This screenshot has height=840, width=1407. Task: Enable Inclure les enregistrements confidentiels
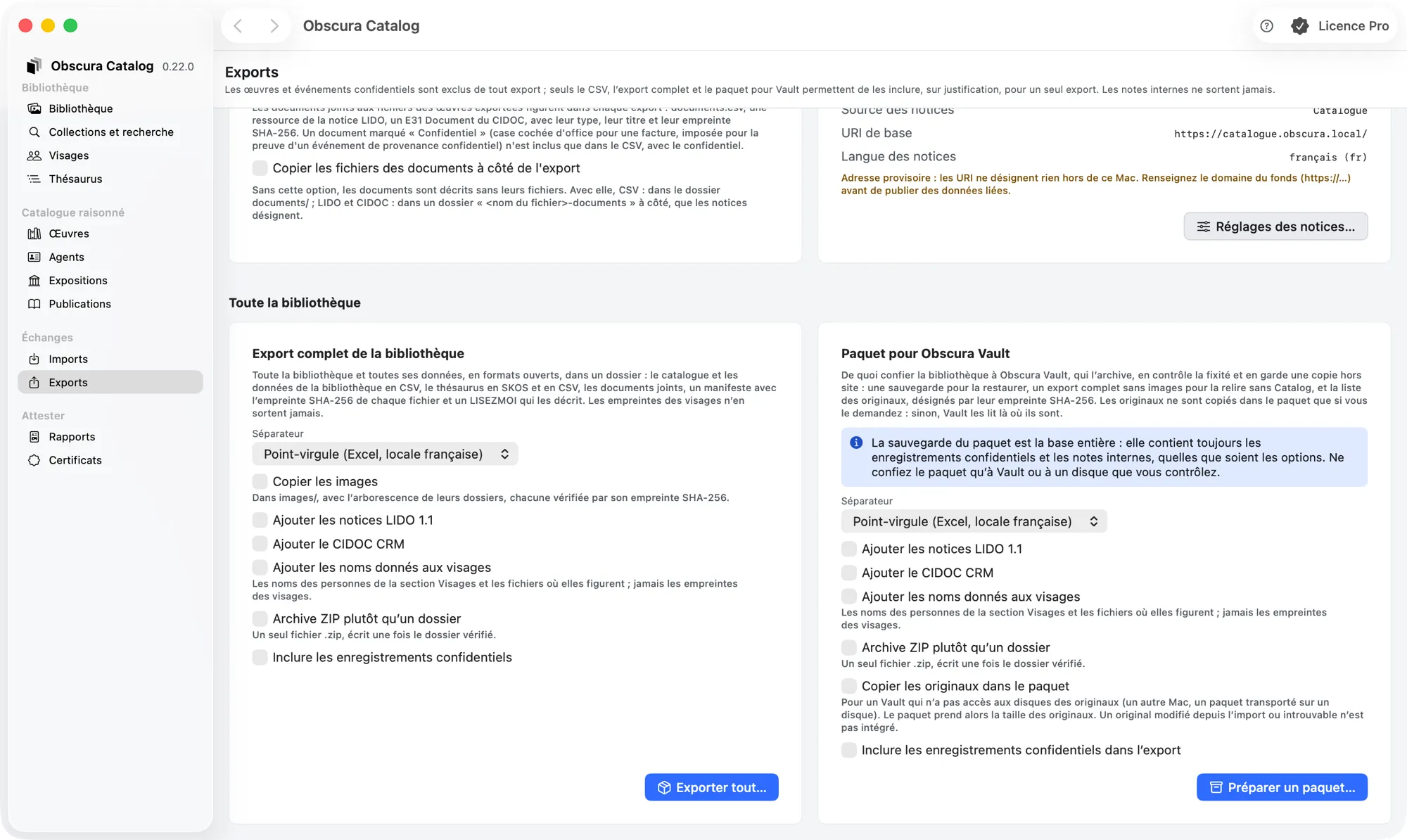pyautogui.click(x=260, y=657)
